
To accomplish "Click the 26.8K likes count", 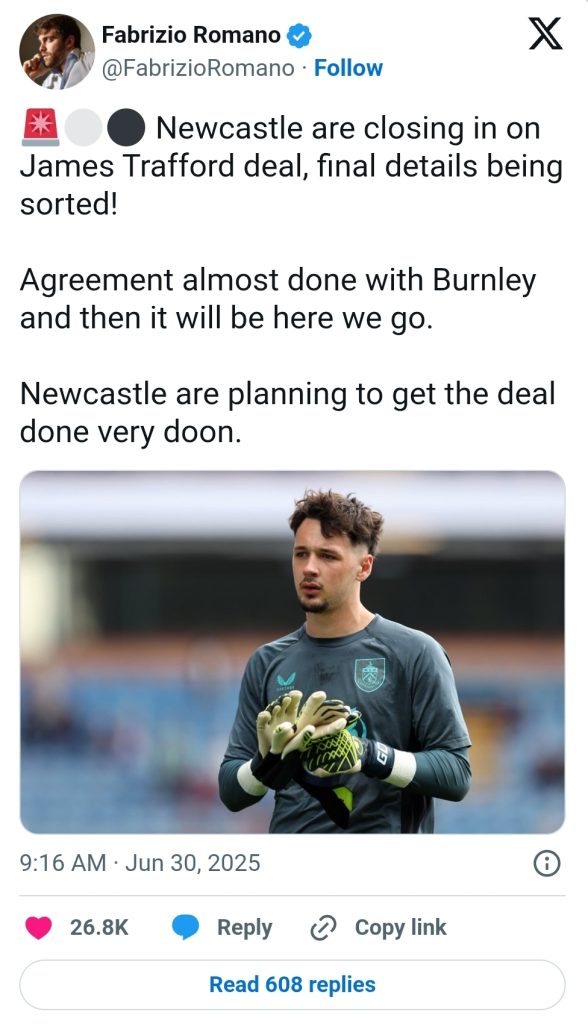I will 99,927.
